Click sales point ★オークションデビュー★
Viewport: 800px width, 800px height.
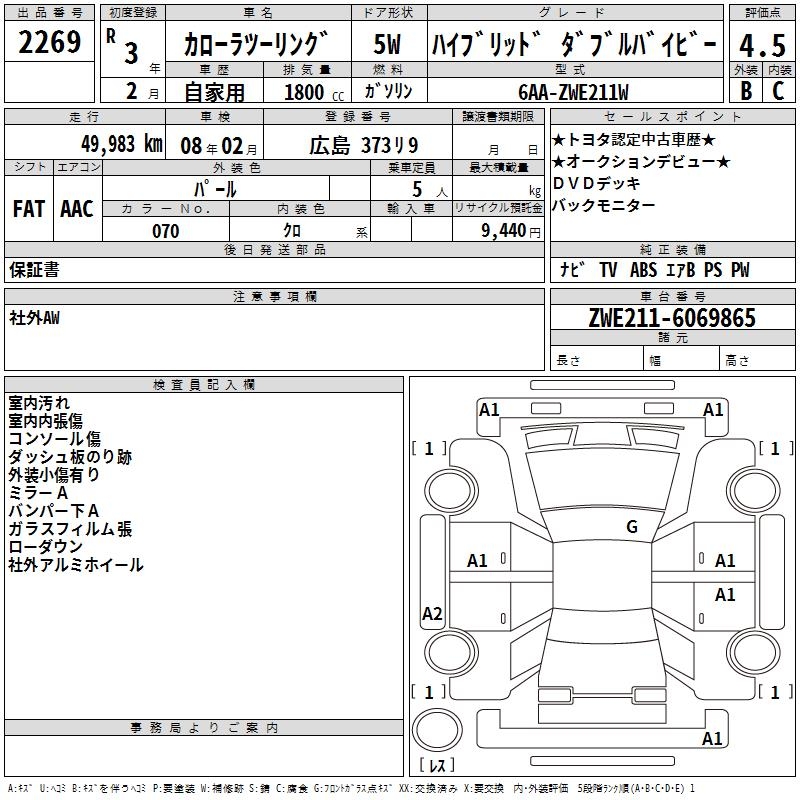[641, 161]
